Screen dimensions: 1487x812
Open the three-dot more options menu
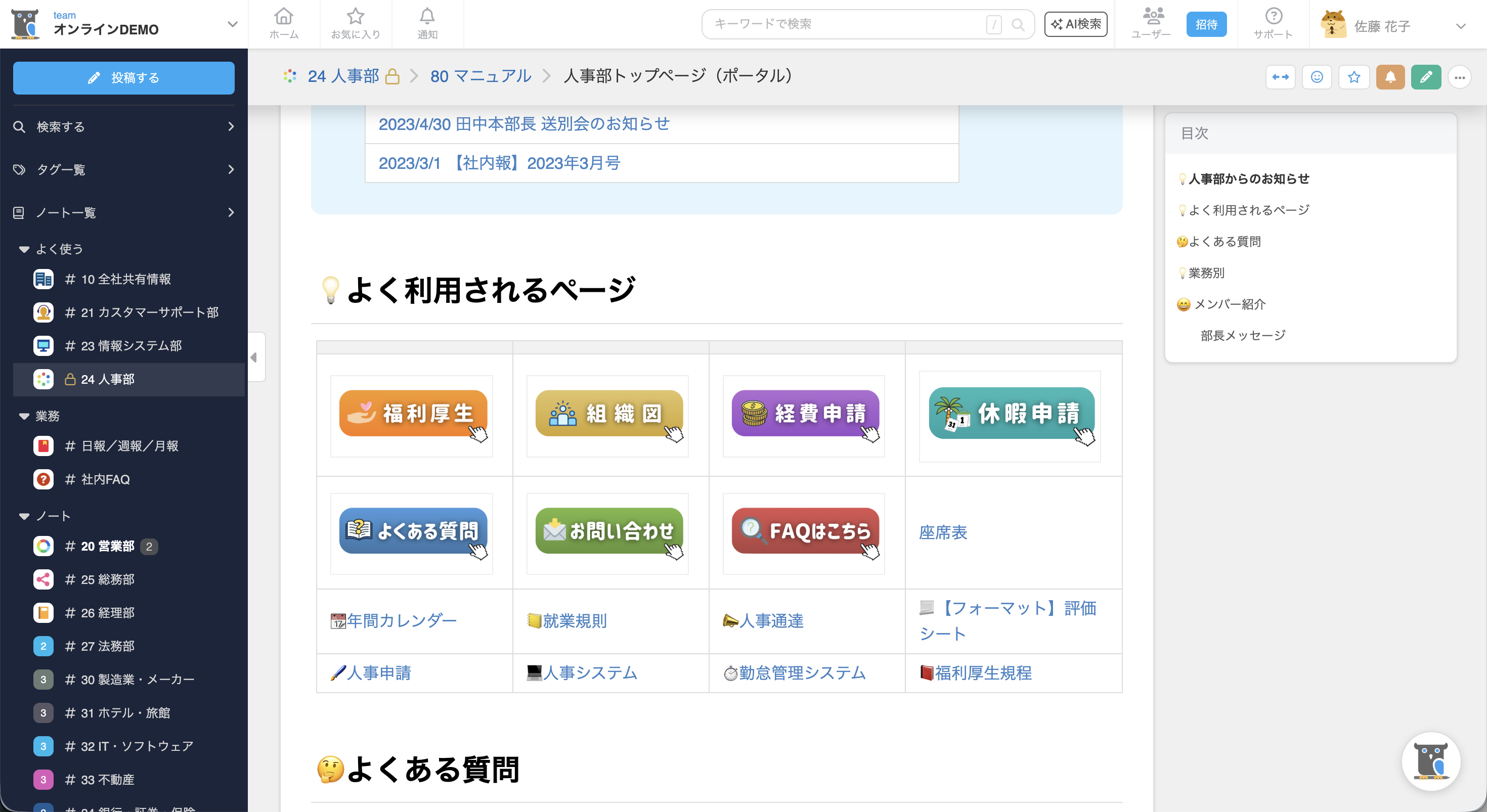1459,77
